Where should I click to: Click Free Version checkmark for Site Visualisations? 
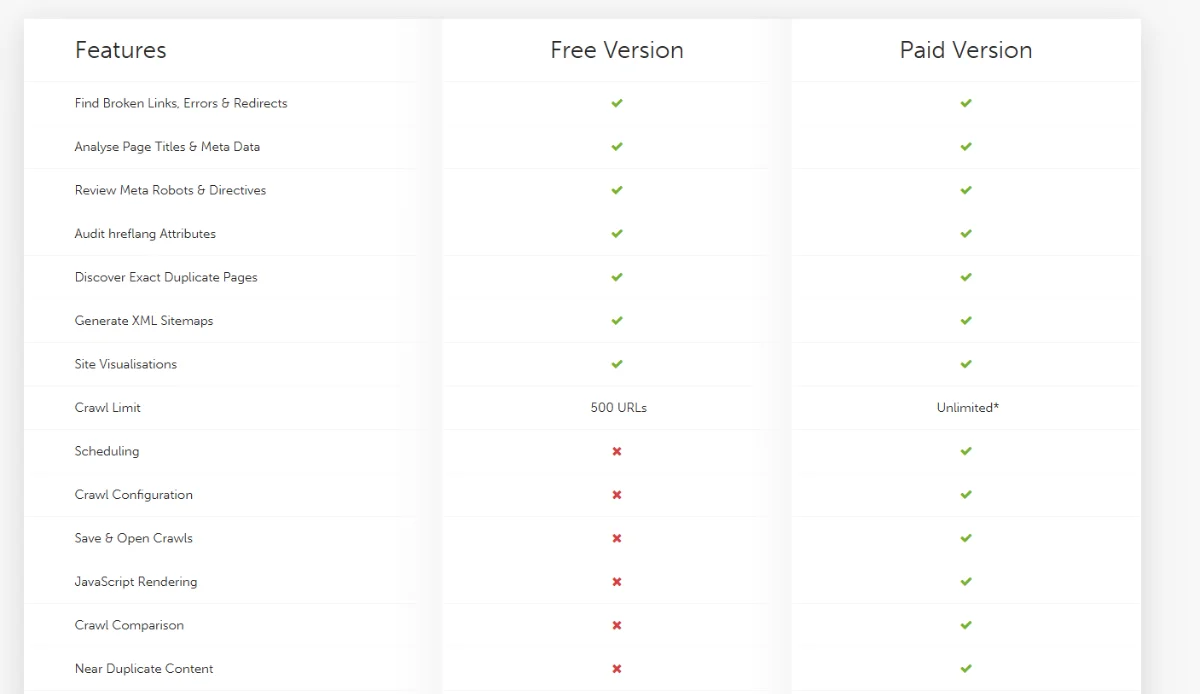click(x=617, y=364)
